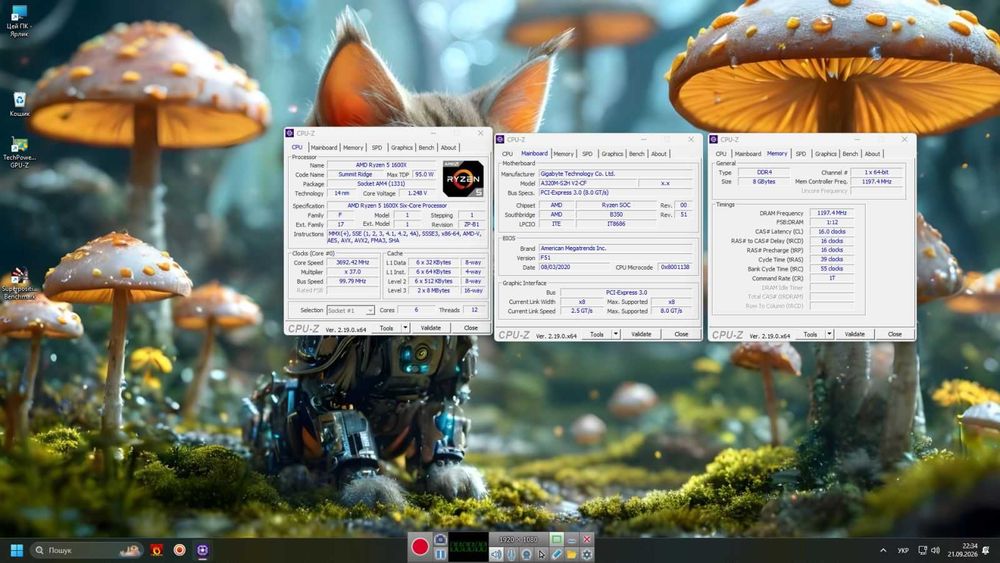The width and height of the screenshot is (1000, 563).
Task: Switch to Mainboard tab in the CPU window
Action: [x=324, y=147]
